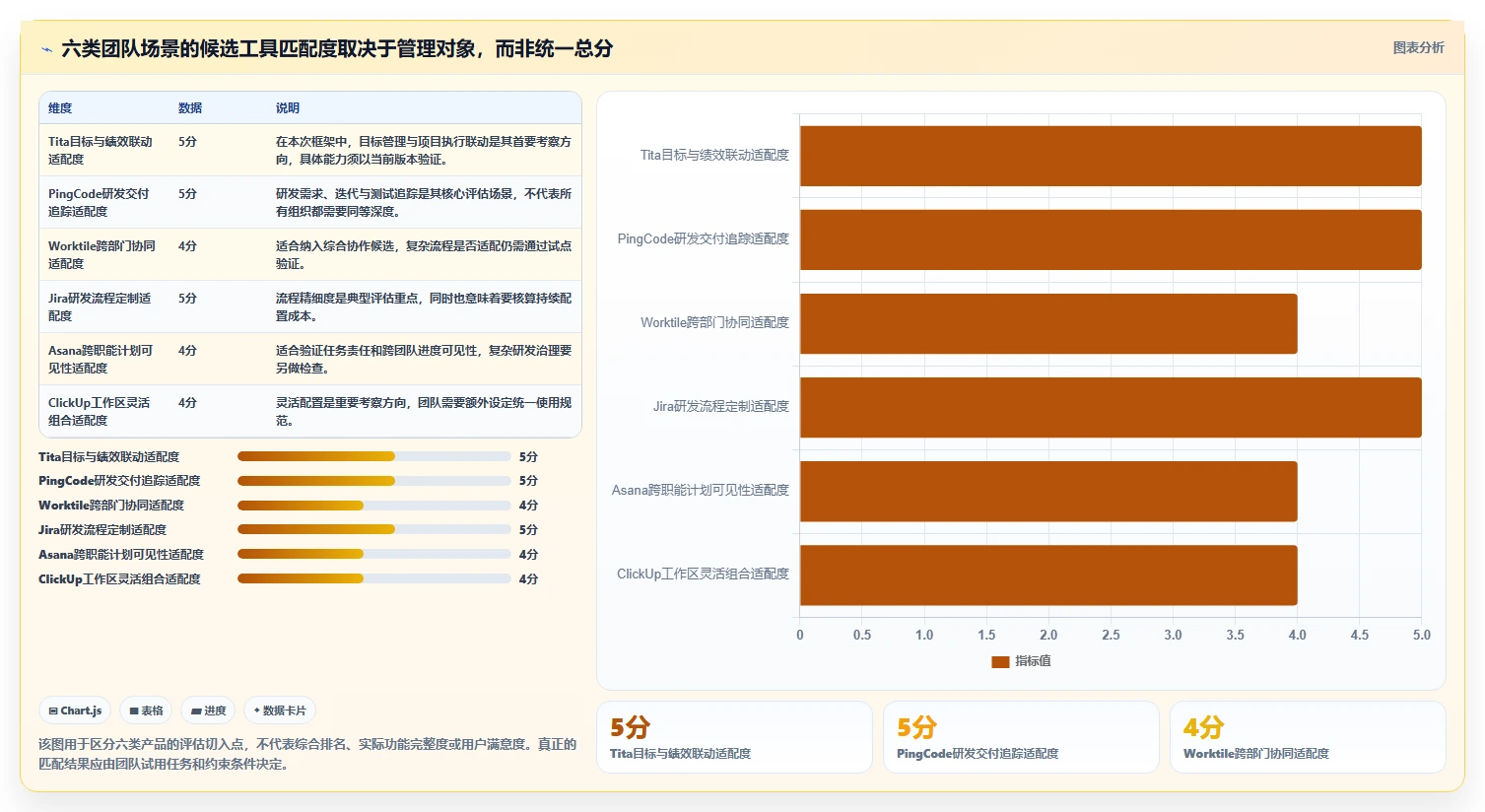
Task: Click the 2.5 tick on the chart x-axis
Action: point(1111,636)
